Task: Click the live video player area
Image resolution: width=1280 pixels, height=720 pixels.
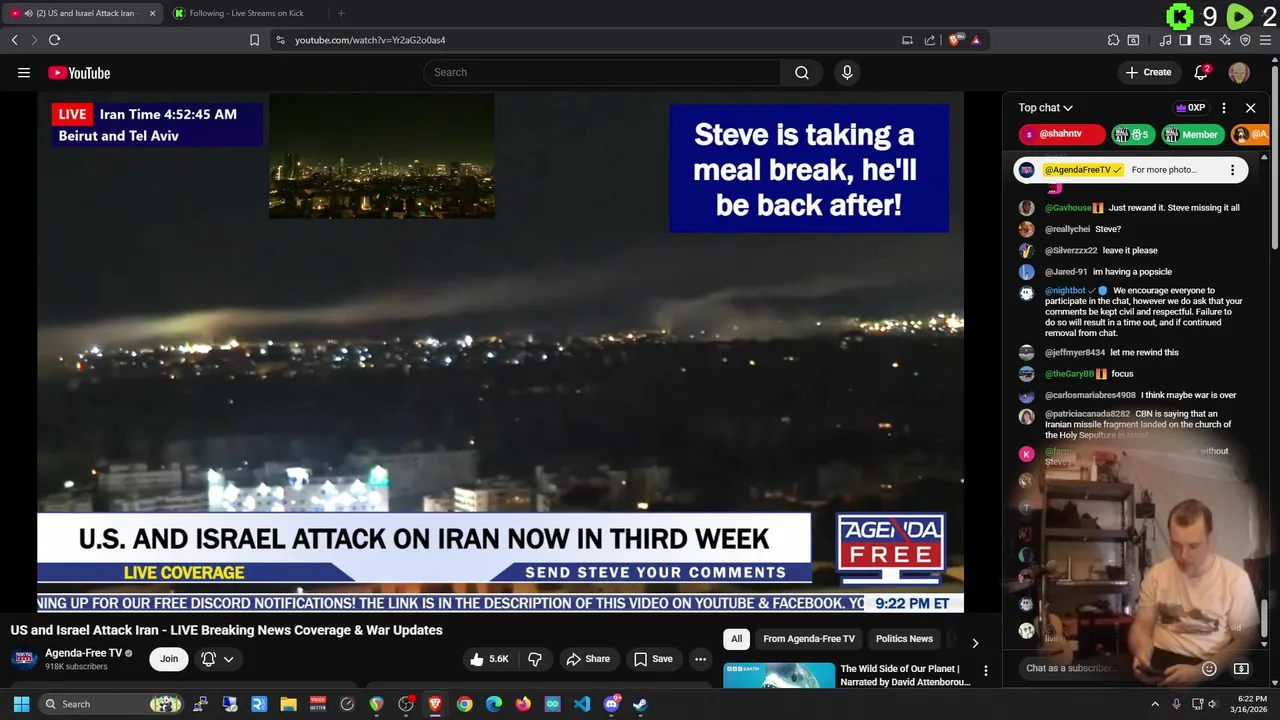Action: pos(500,352)
